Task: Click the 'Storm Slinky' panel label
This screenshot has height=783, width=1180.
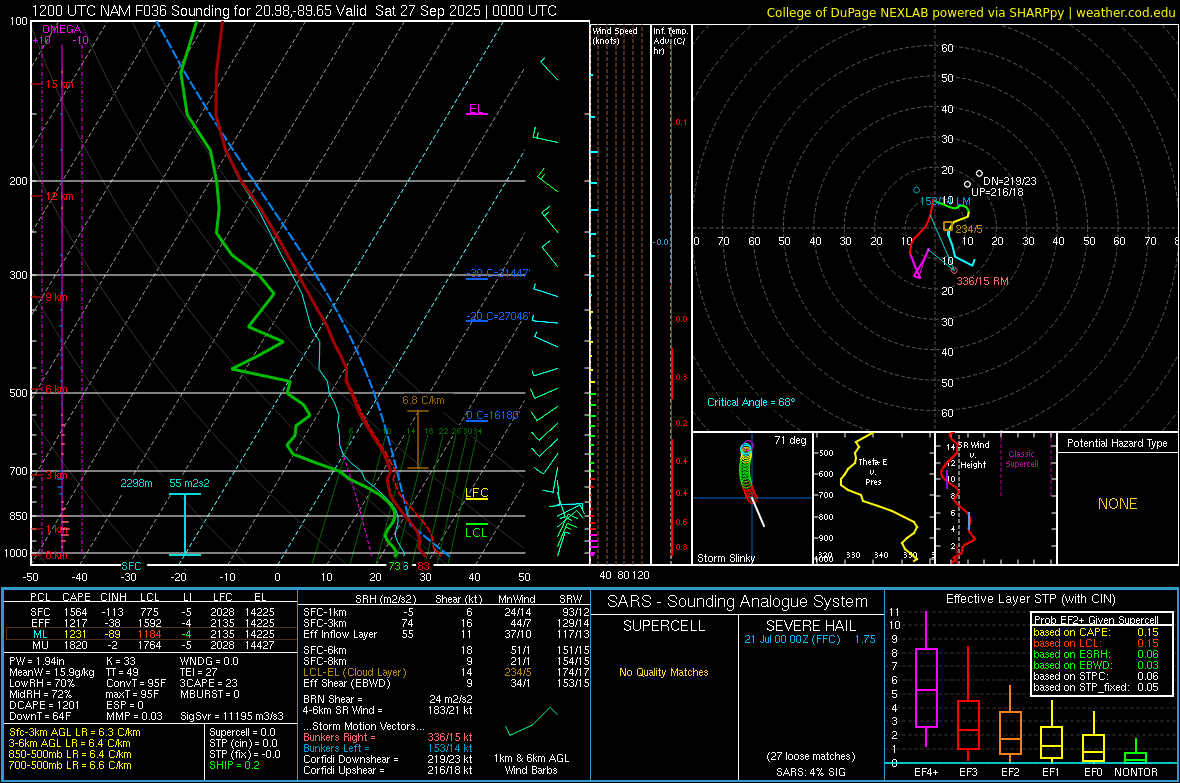Action: click(725, 558)
